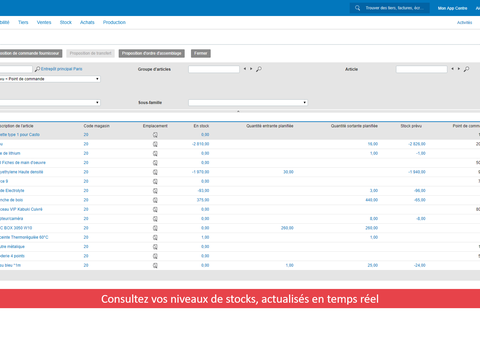
Task: Open Emplacement icon for the 'ce 9' row
Action: coord(155,181)
